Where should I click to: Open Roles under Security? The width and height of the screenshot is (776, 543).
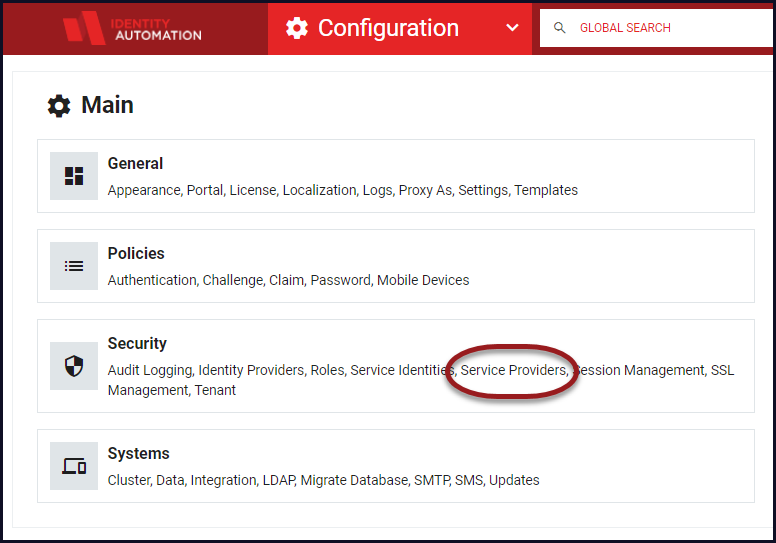pos(327,370)
